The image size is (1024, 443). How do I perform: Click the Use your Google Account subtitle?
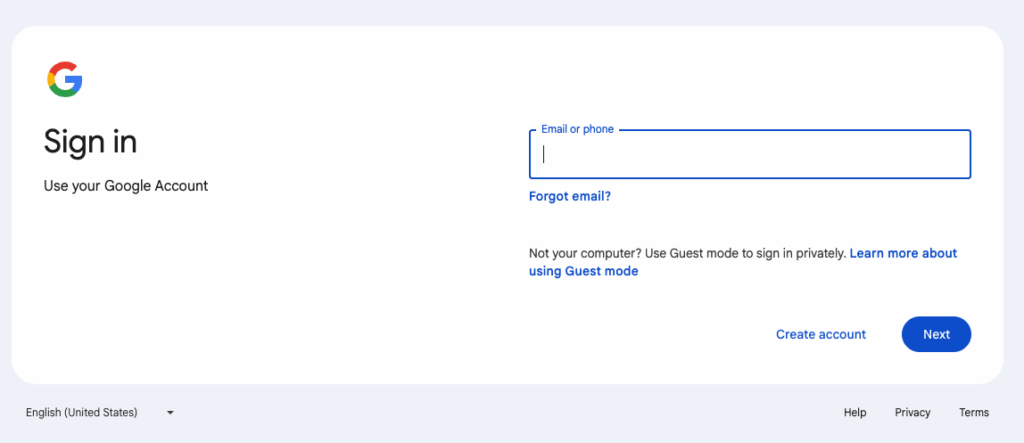pos(125,186)
